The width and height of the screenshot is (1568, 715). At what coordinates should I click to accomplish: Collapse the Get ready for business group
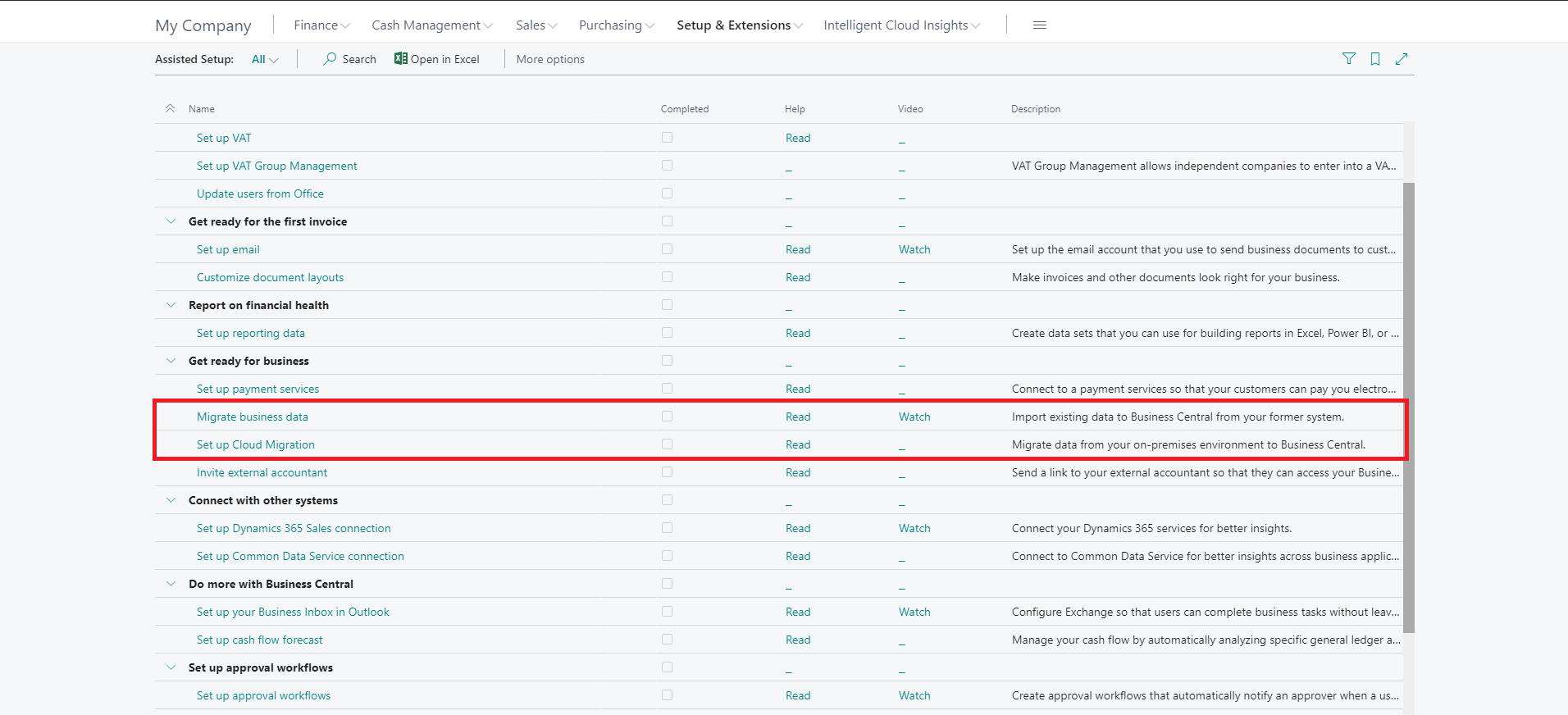[x=171, y=361]
